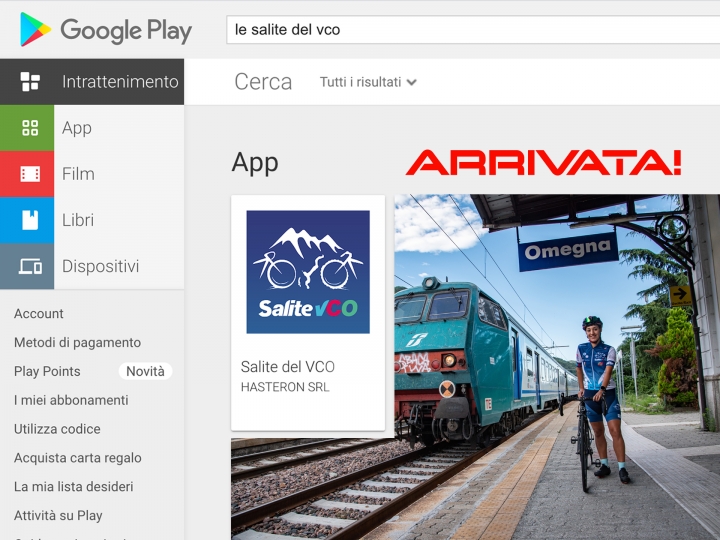Click the Google Play triangle logo
Screen dimensions: 720x540
point(35,29)
